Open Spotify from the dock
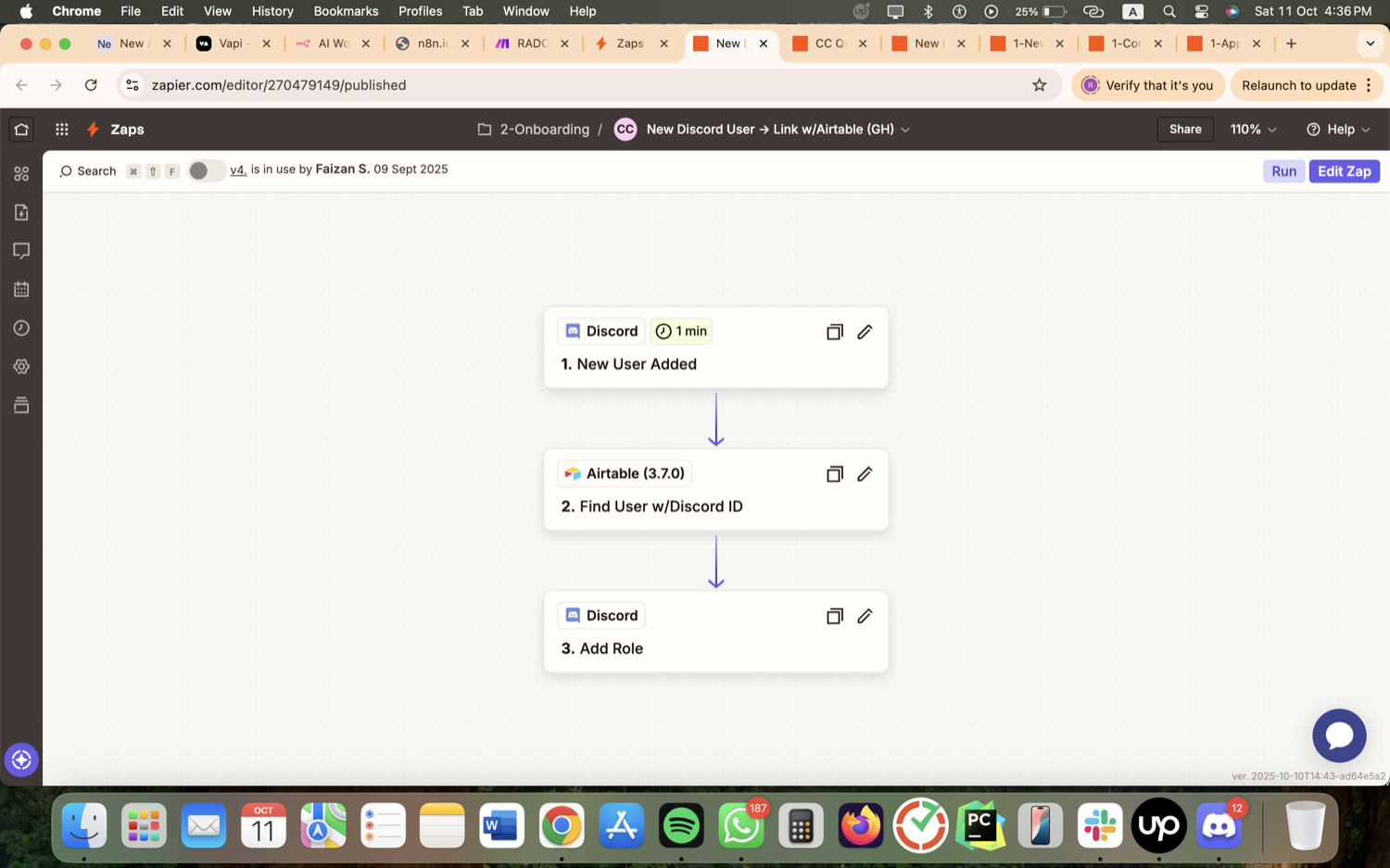The image size is (1390, 868). point(681,824)
